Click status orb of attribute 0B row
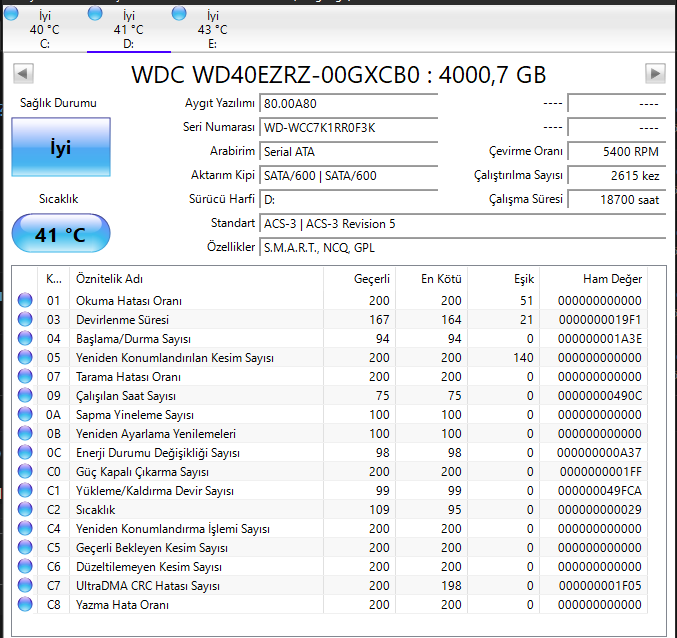Viewport: 677px width, 638px height. 25,433
